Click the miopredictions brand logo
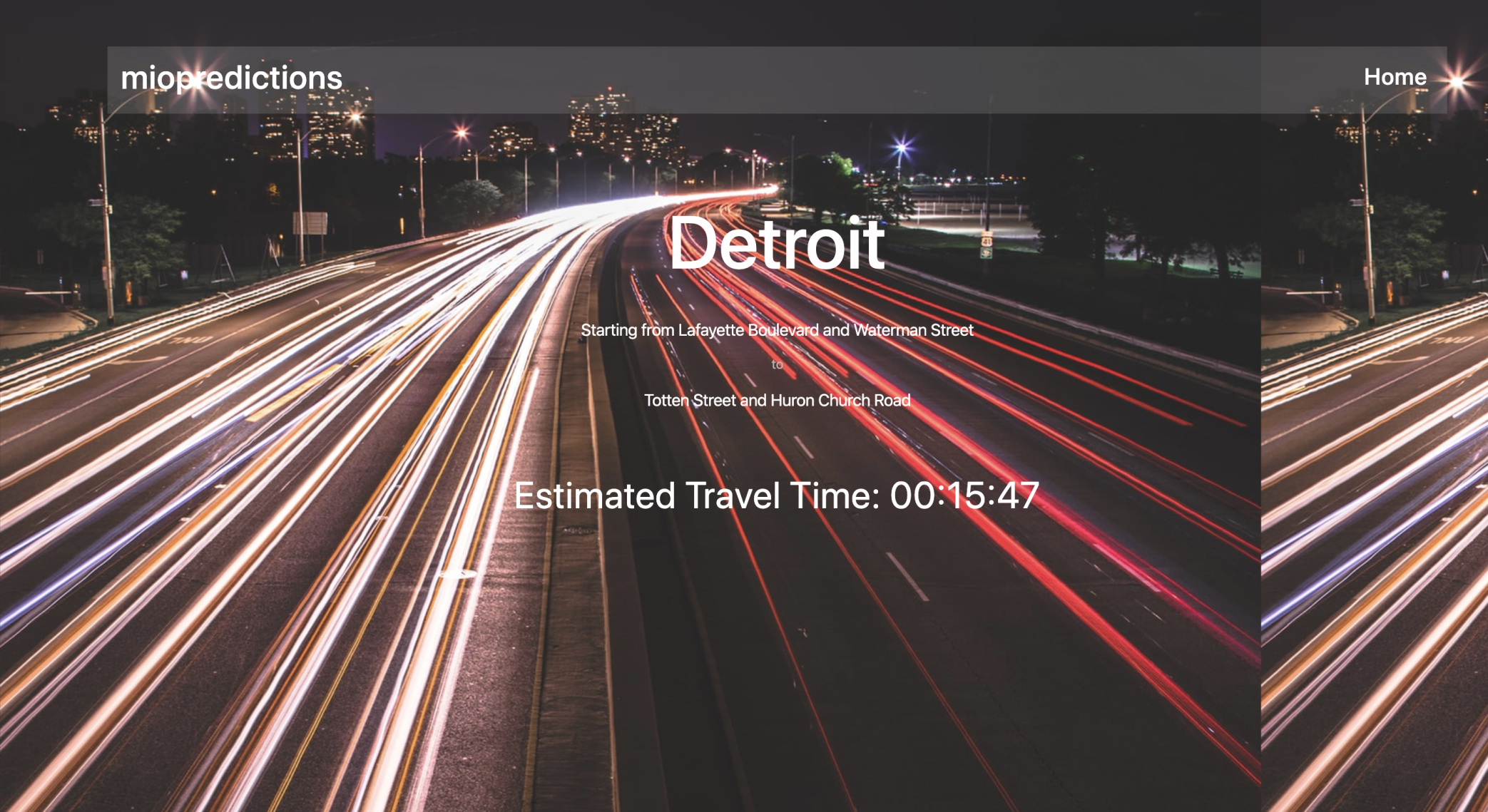1488x812 pixels. (231, 78)
